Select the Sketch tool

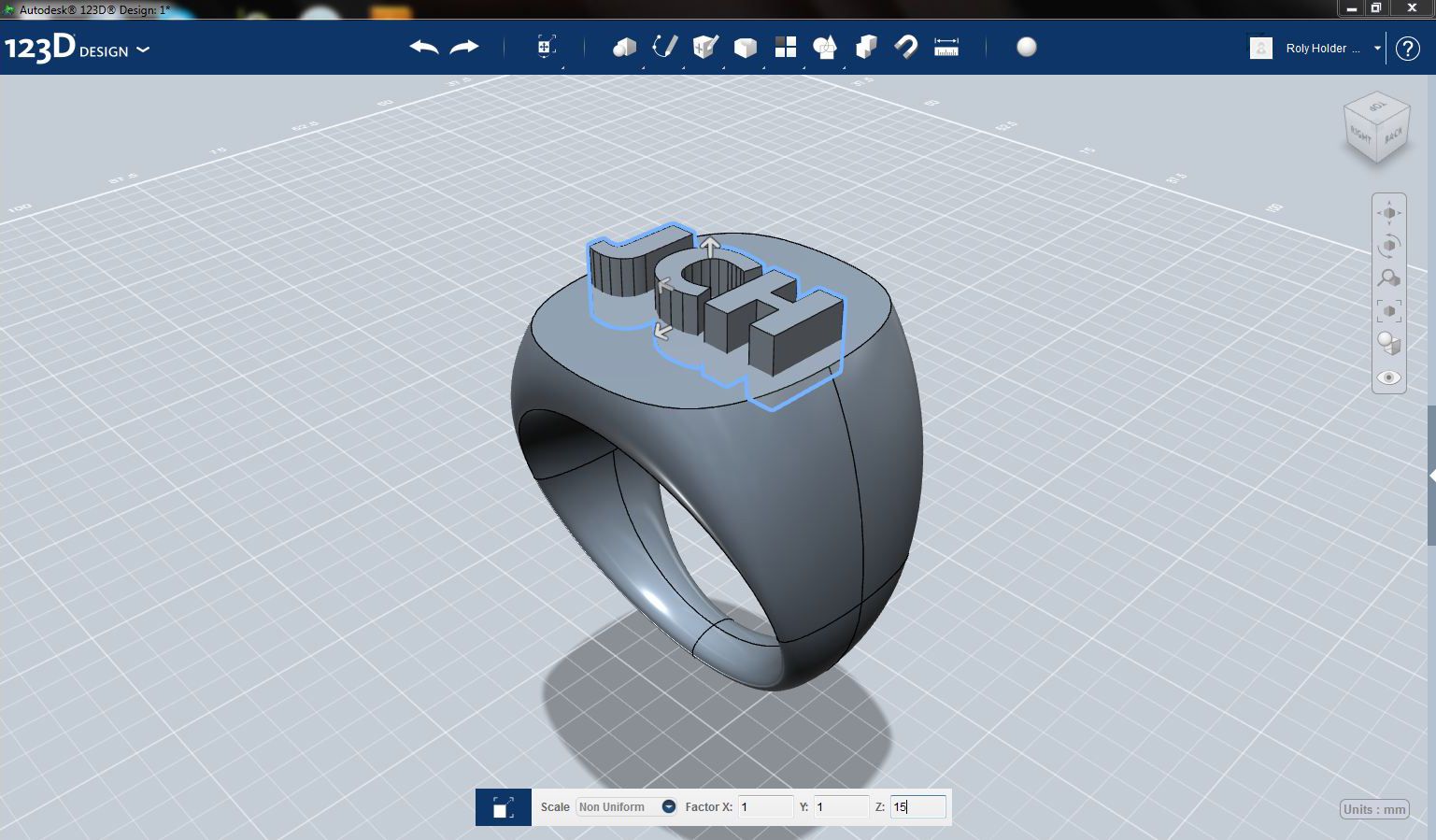pos(664,46)
